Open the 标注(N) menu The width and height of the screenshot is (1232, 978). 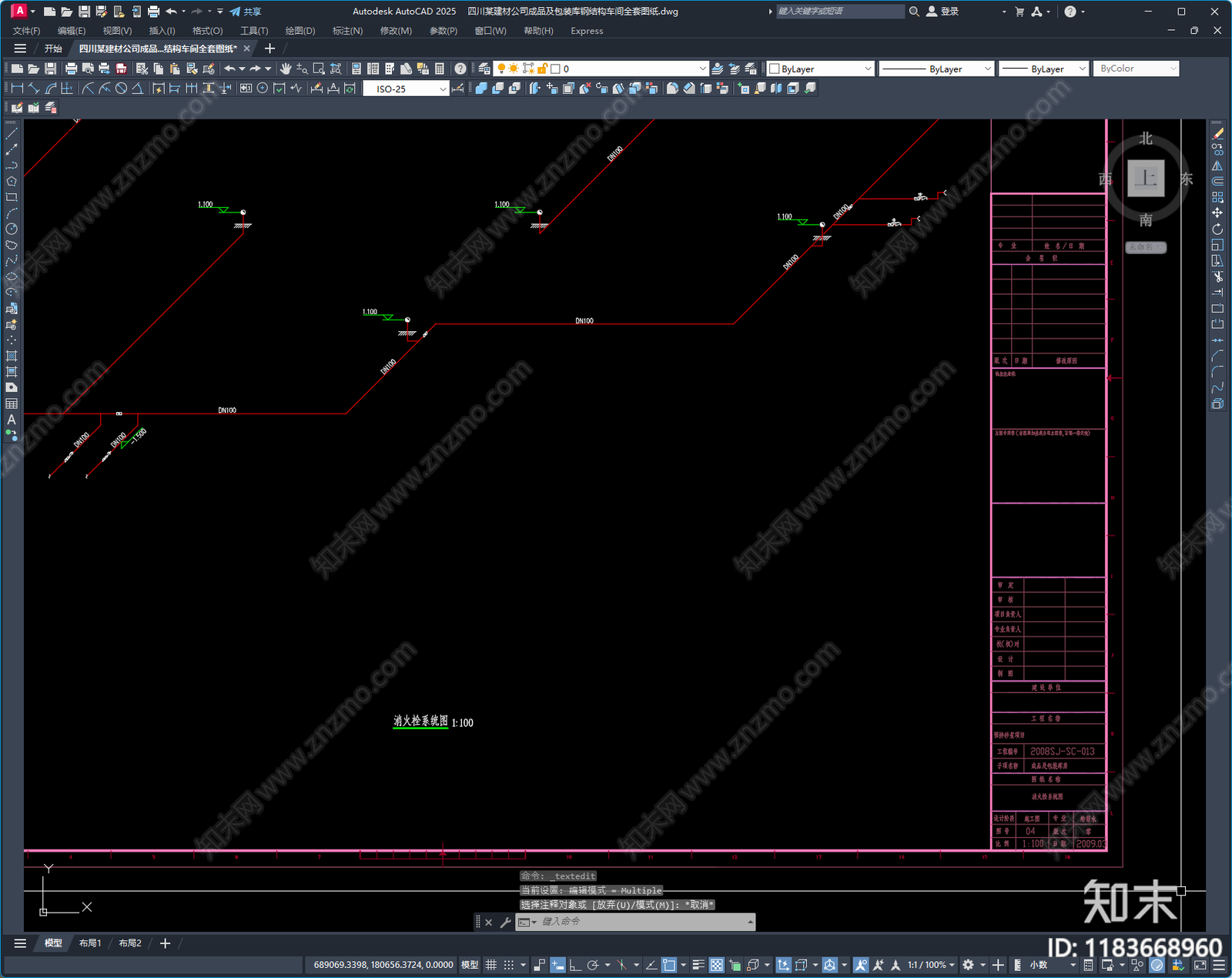[347, 31]
